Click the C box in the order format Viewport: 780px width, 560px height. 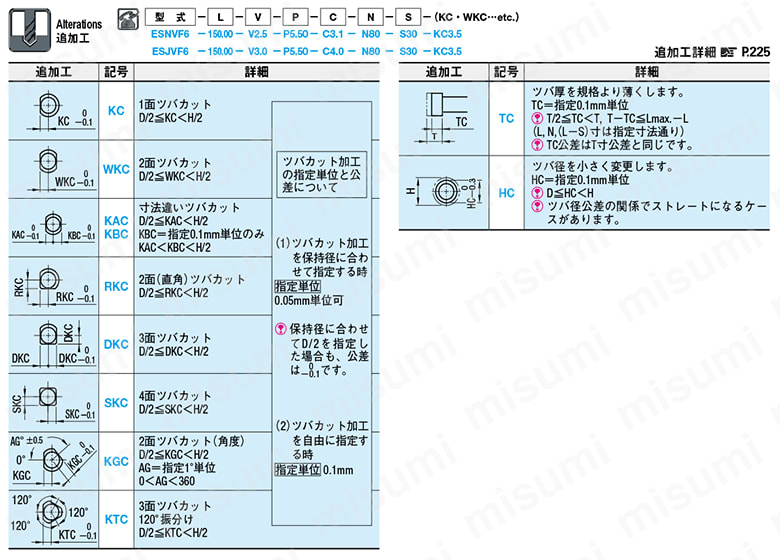point(333,17)
